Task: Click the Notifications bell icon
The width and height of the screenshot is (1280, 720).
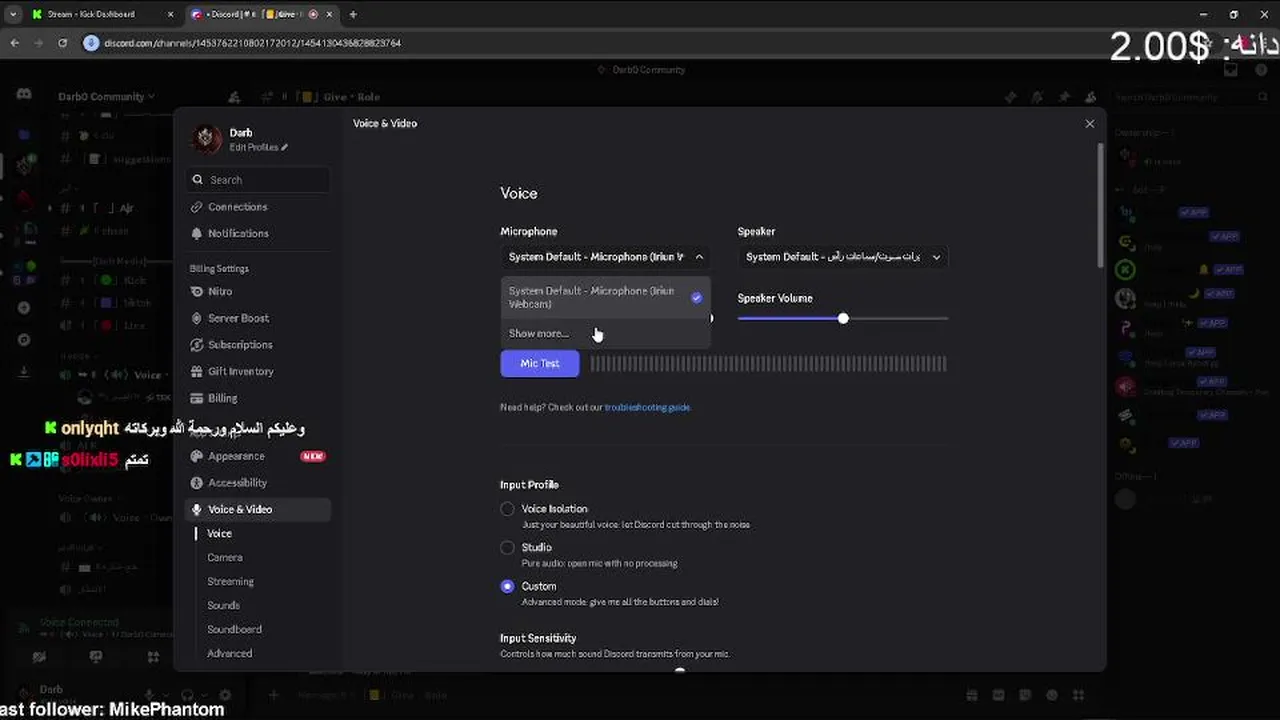Action: pos(197,233)
